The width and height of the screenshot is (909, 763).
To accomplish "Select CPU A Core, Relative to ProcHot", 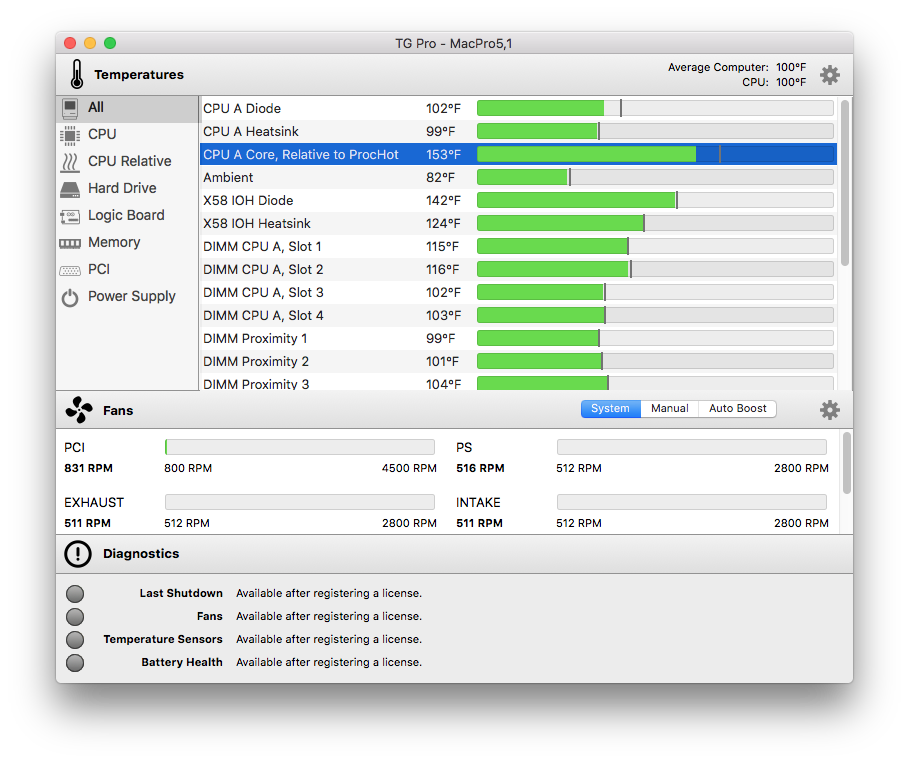I will 519,155.
